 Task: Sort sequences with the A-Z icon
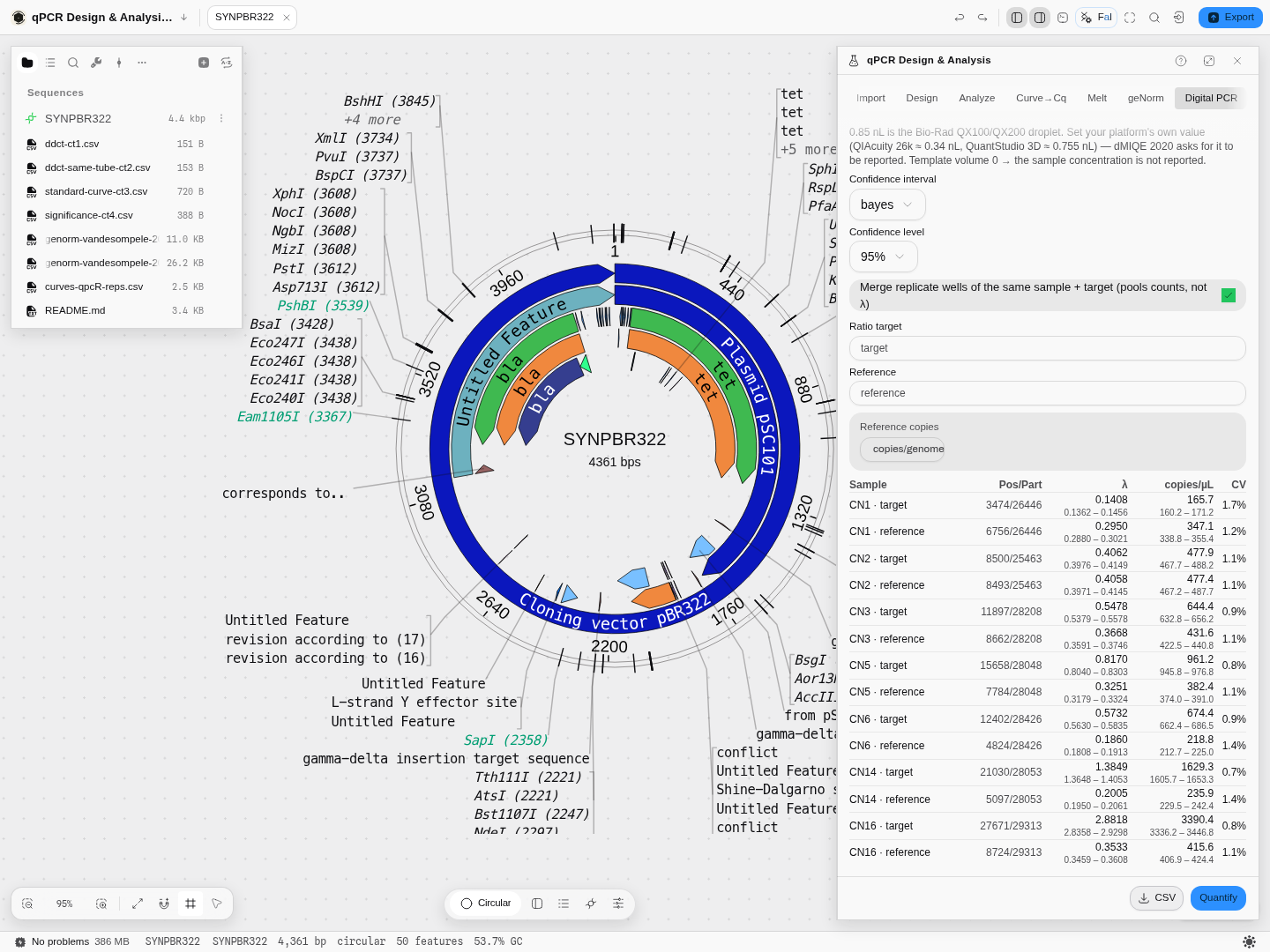click(x=227, y=63)
